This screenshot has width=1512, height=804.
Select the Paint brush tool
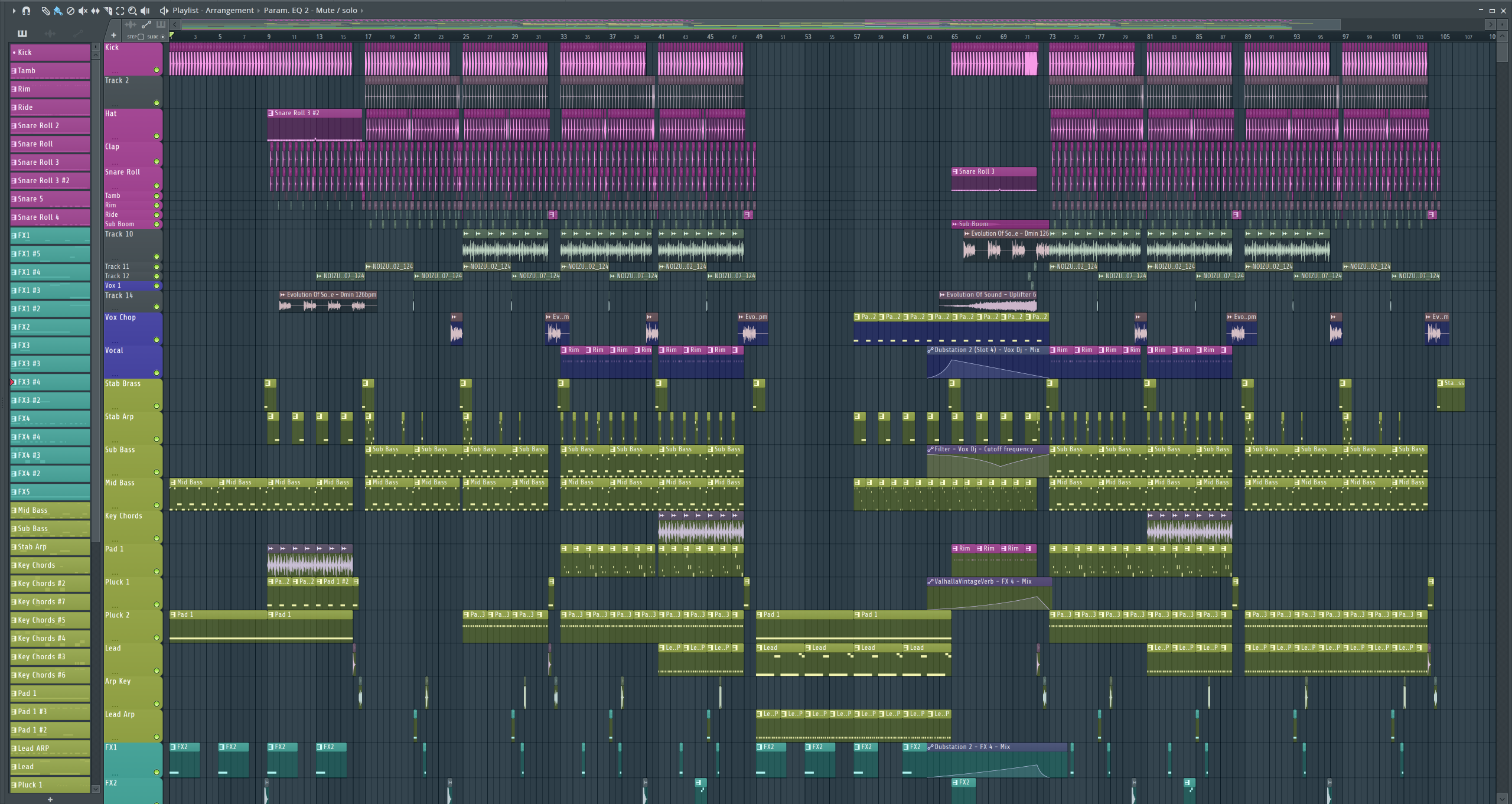pyautogui.click(x=58, y=11)
